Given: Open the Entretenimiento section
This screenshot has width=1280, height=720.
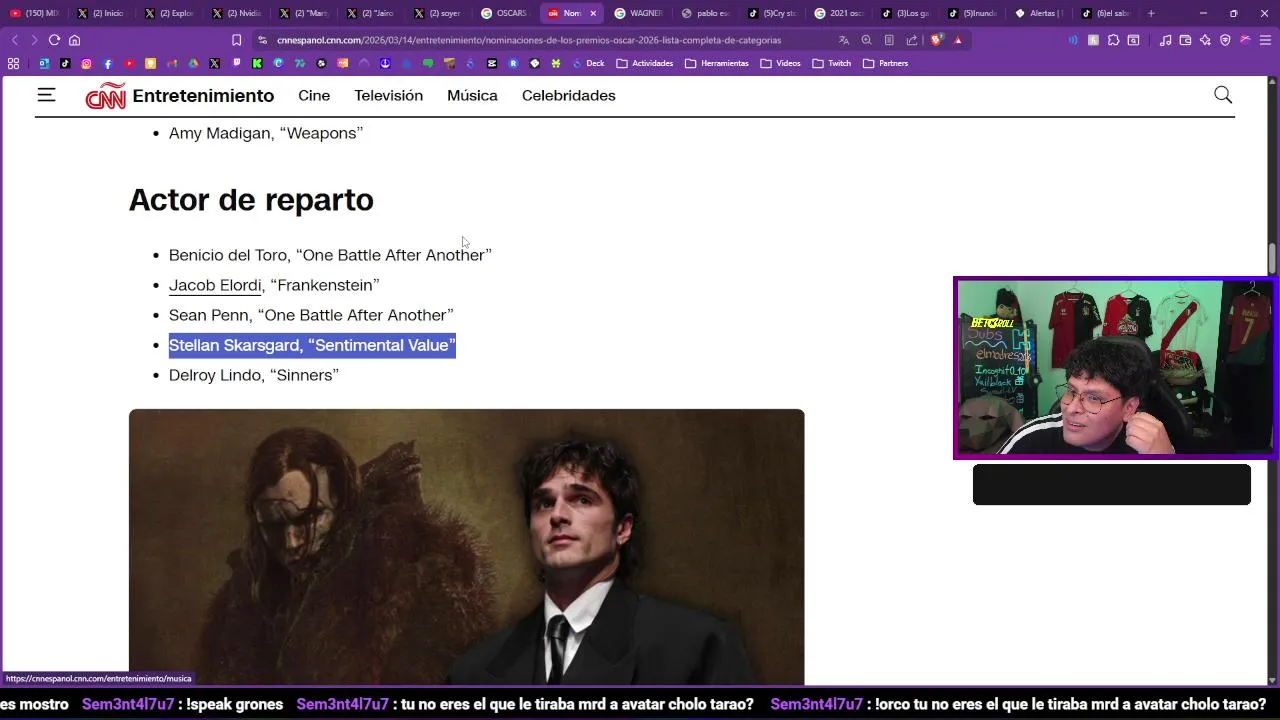Looking at the screenshot, I should click(203, 96).
